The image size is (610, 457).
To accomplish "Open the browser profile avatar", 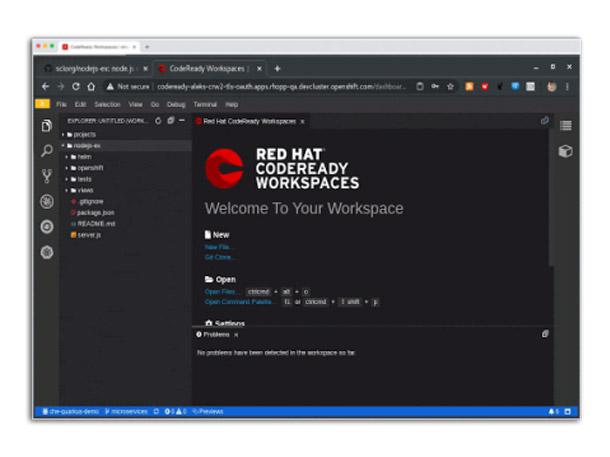I will tap(552, 86).
